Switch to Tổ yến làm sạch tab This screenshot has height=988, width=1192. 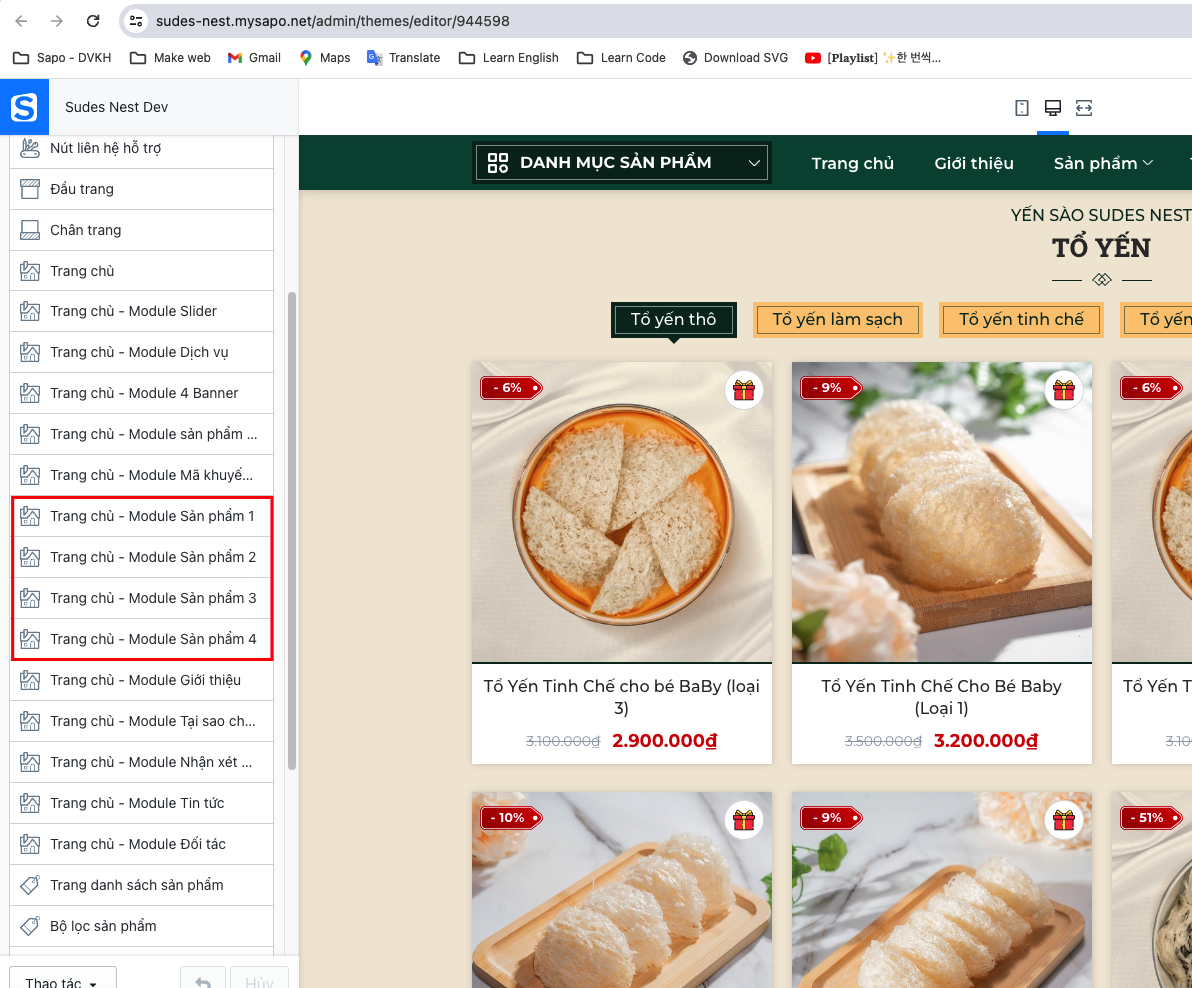(838, 319)
